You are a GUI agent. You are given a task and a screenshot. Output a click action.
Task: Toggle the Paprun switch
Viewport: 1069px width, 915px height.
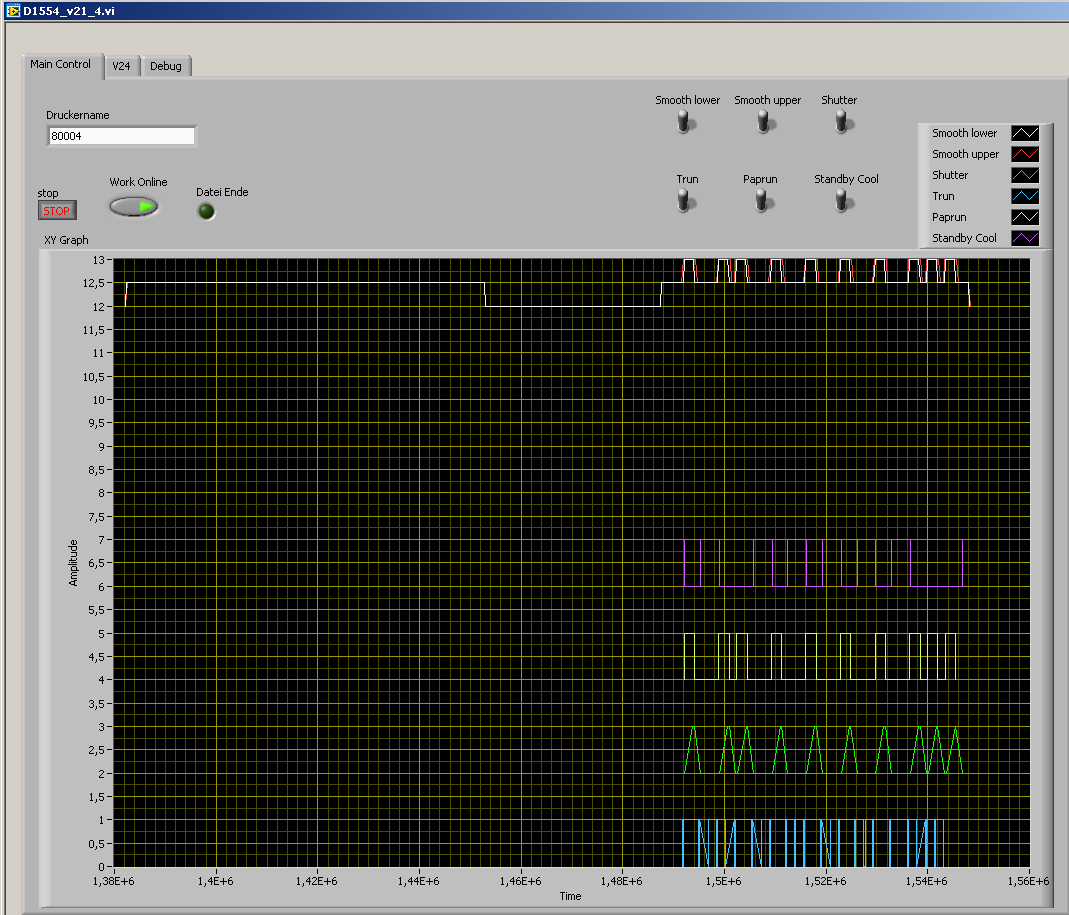(x=762, y=201)
